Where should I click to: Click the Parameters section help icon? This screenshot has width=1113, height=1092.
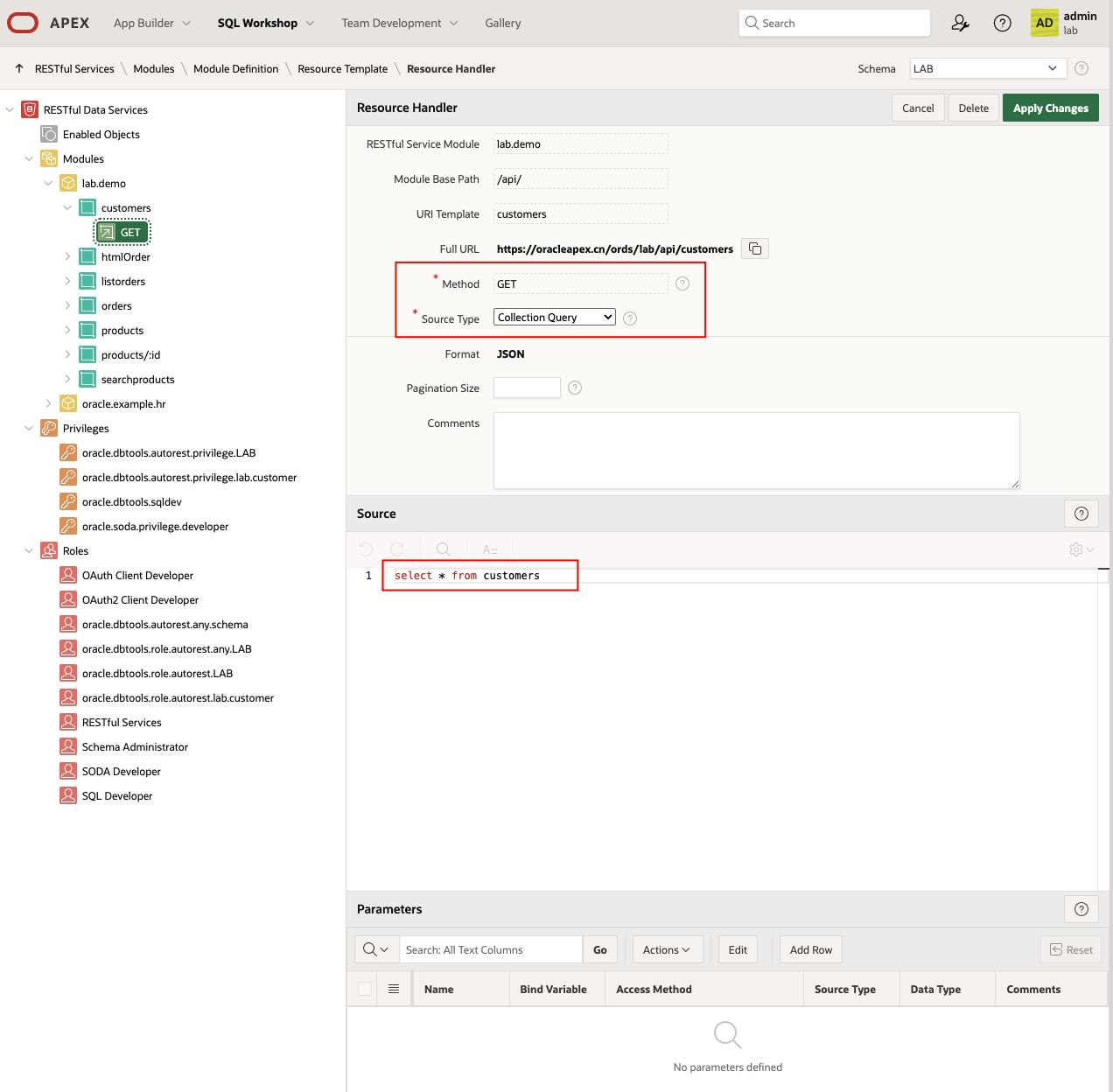pos(1081,909)
